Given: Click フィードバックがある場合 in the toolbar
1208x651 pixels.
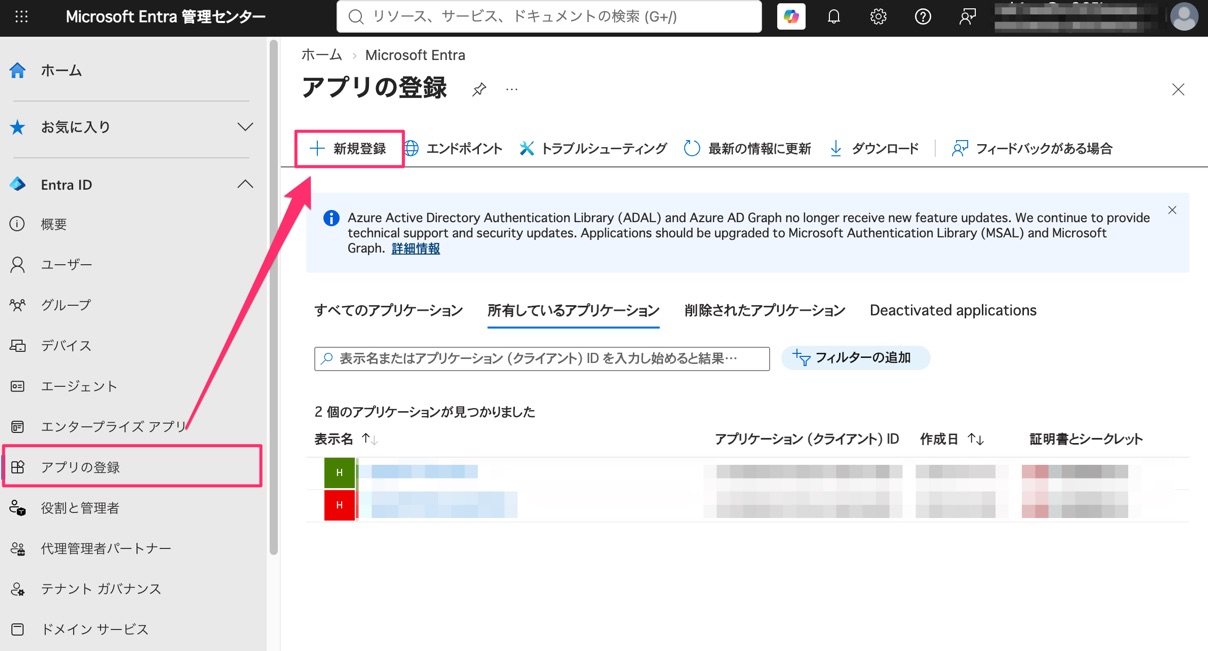Looking at the screenshot, I should [1032, 148].
